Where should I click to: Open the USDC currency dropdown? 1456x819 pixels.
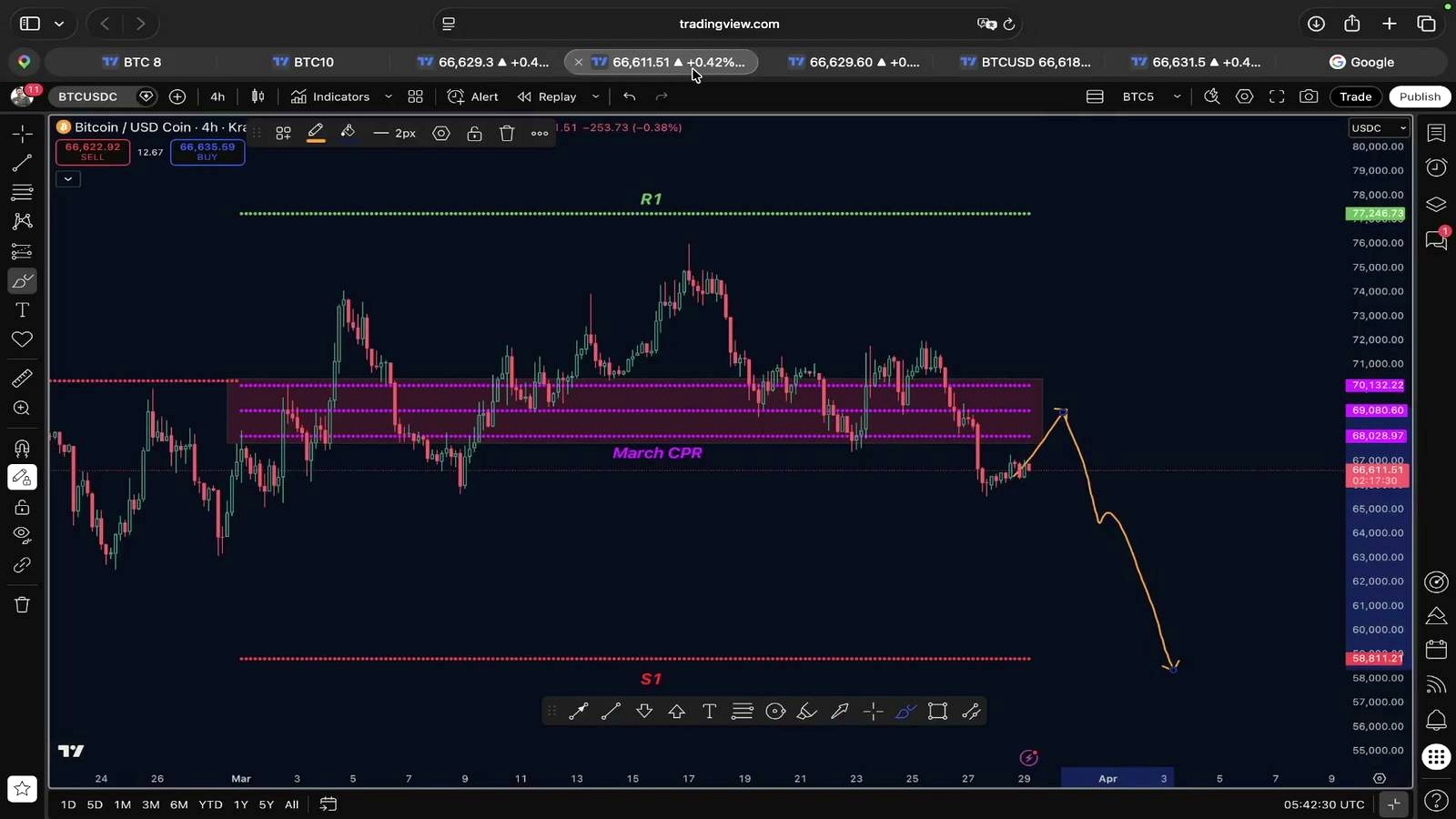point(1378,128)
